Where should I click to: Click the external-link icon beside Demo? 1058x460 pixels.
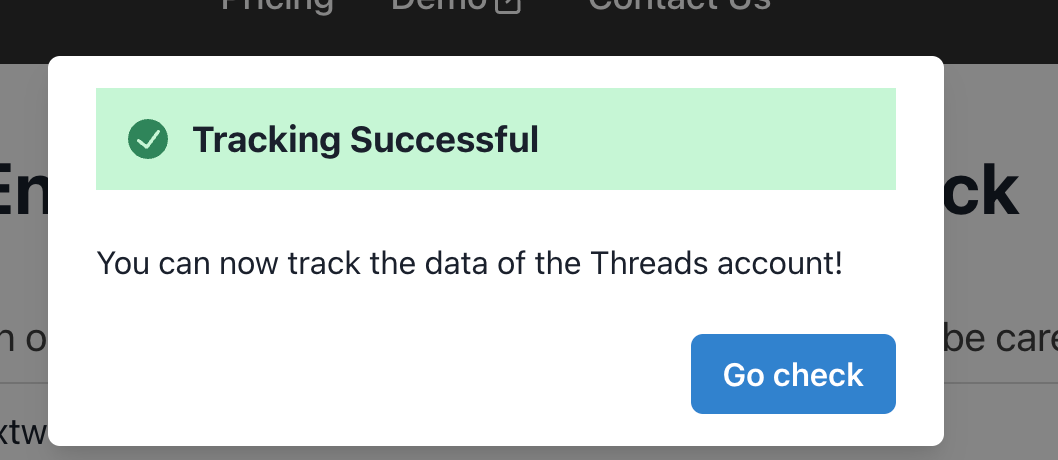click(x=509, y=6)
